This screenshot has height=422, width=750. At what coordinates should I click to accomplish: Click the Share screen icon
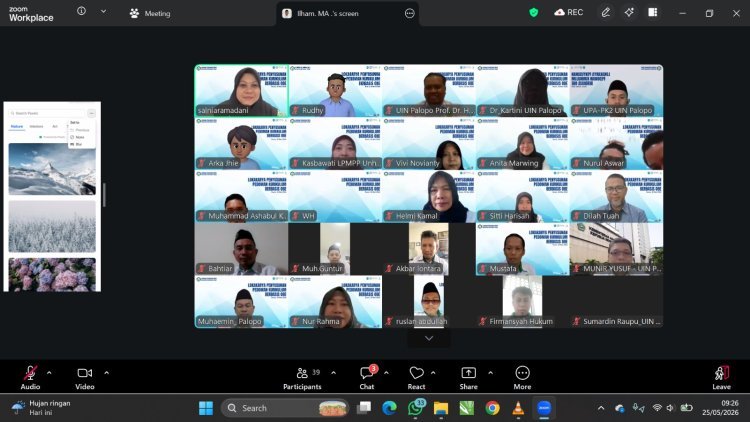click(x=468, y=373)
